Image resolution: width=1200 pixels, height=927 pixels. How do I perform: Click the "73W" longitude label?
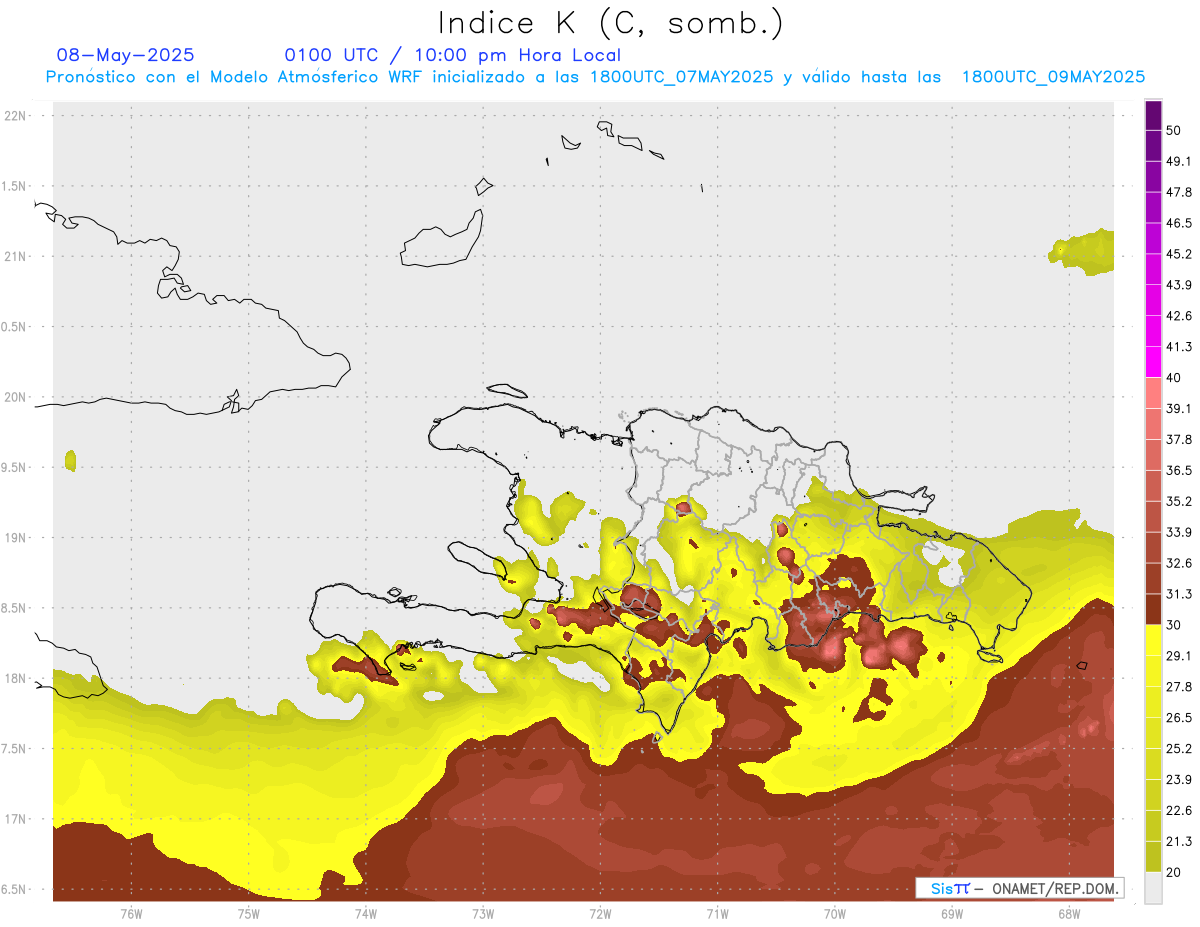483,914
